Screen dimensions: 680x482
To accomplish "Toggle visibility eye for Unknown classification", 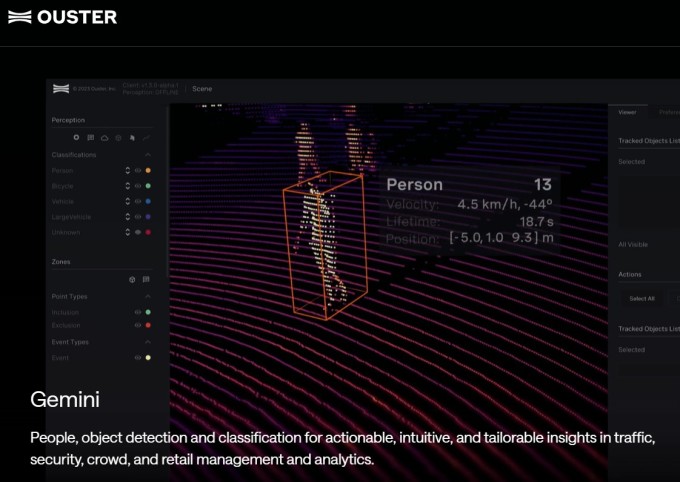I will [138, 232].
